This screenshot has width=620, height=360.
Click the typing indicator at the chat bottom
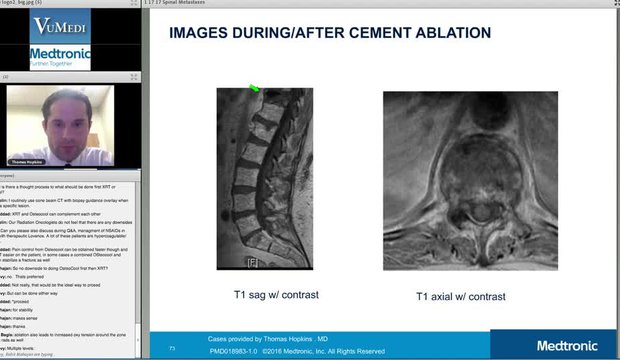coord(27,354)
